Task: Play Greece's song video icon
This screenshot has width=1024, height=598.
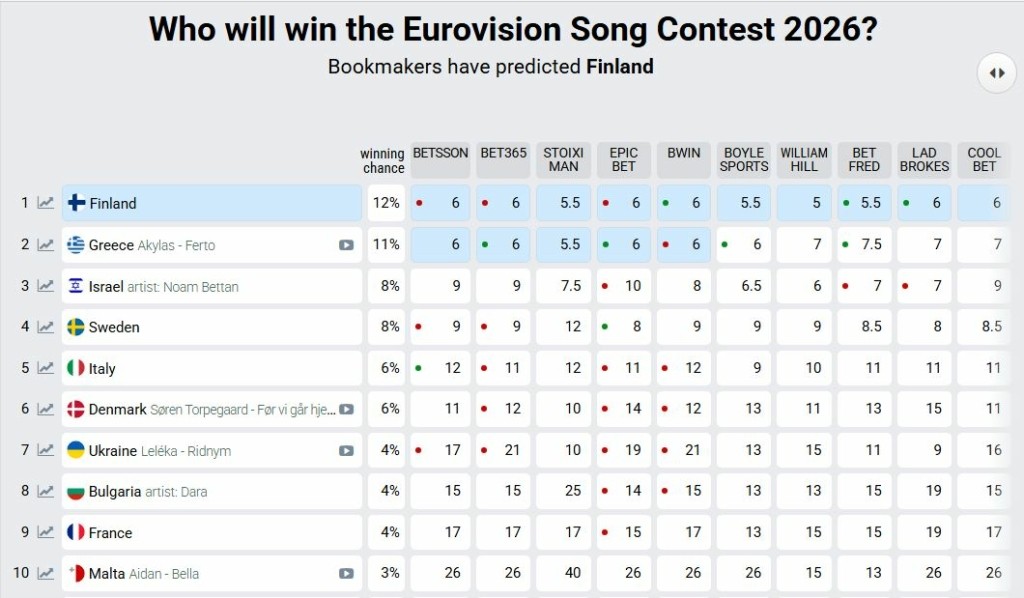Action: pyautogui.click(x=346, y=245)
